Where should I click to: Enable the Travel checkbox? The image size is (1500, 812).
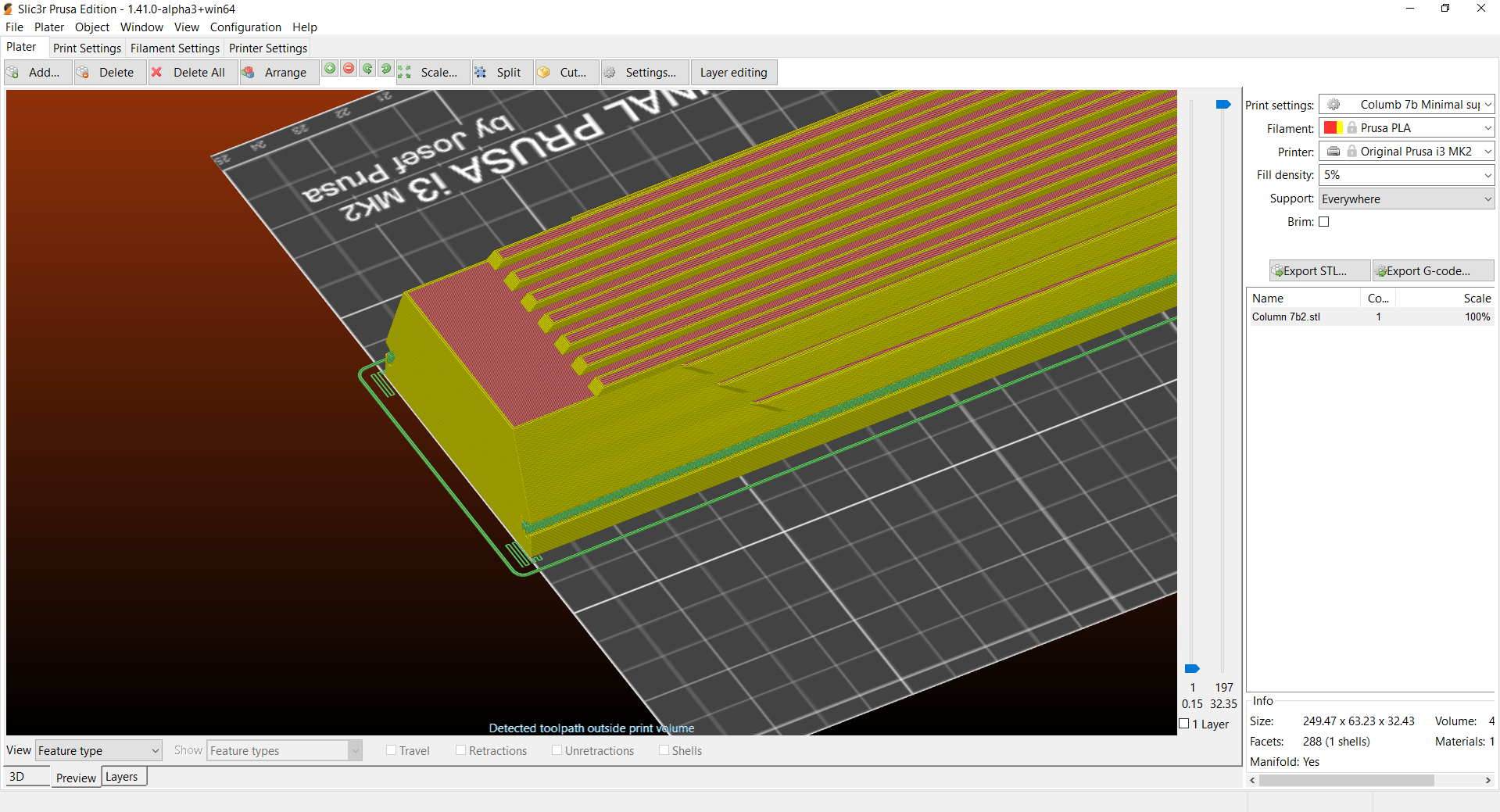pos(391,750)
